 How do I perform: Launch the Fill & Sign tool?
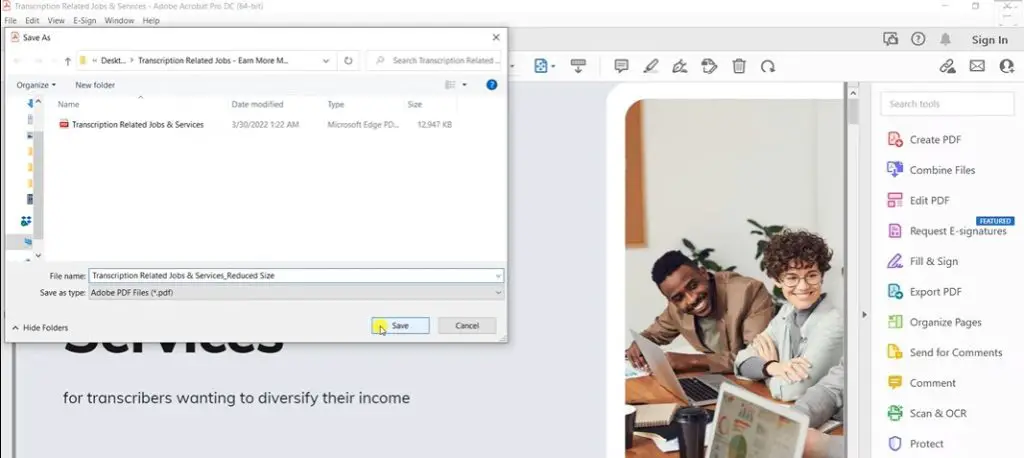(x=922, y=261)
